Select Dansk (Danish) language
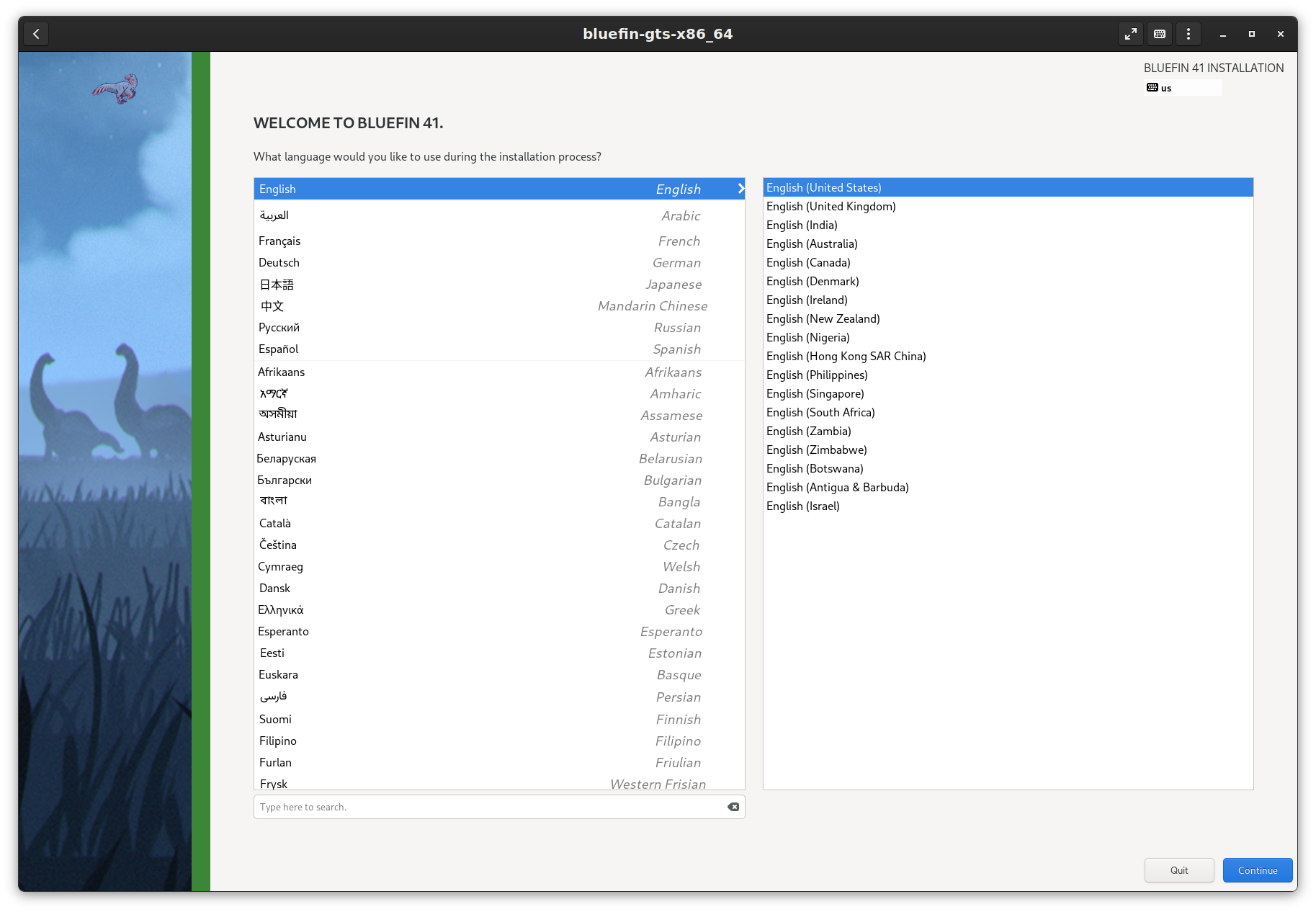Screen dimensions: 1316x912 pyautogui.click(x=499, y=588)
